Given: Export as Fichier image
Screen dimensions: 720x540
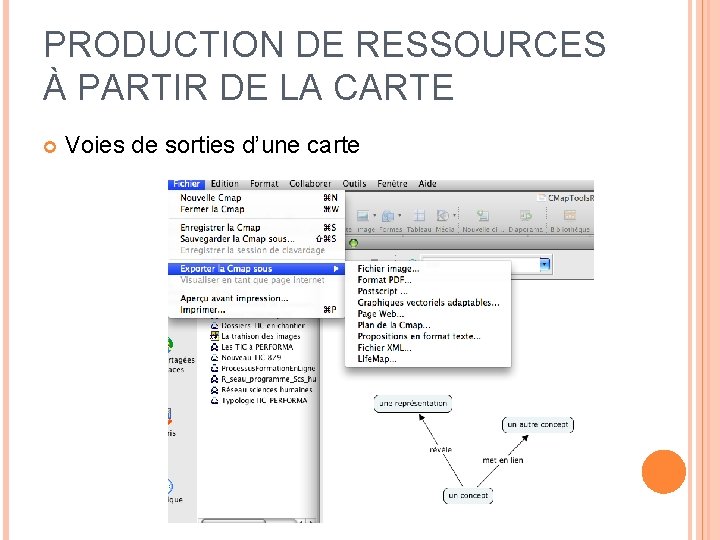Looking at the screenshot, I should point(428,269).
